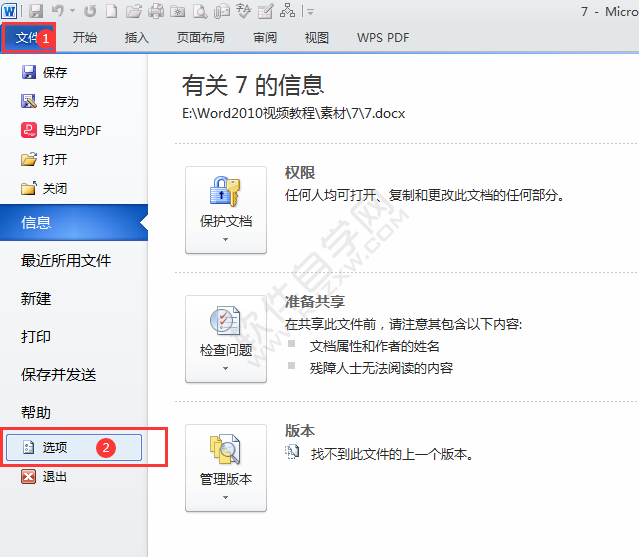The image size is (639, 557).
Task: Click the text 残障人士无法阅读的内容
Action: tap(381, 368)
